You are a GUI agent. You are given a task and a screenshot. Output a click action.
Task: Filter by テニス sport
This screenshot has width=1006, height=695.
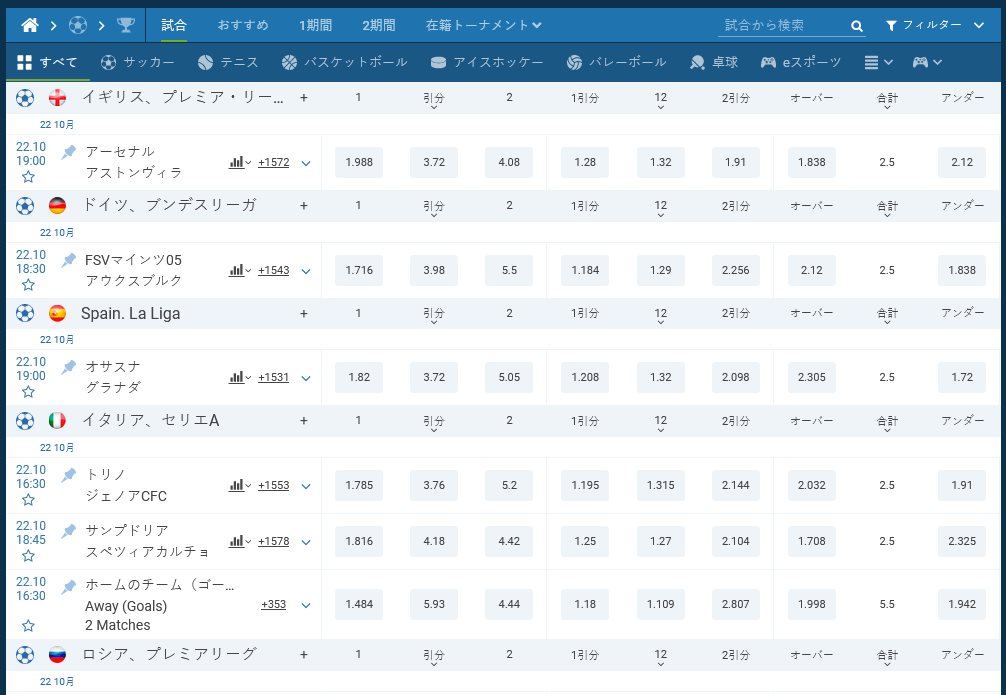tap(228, 62)
